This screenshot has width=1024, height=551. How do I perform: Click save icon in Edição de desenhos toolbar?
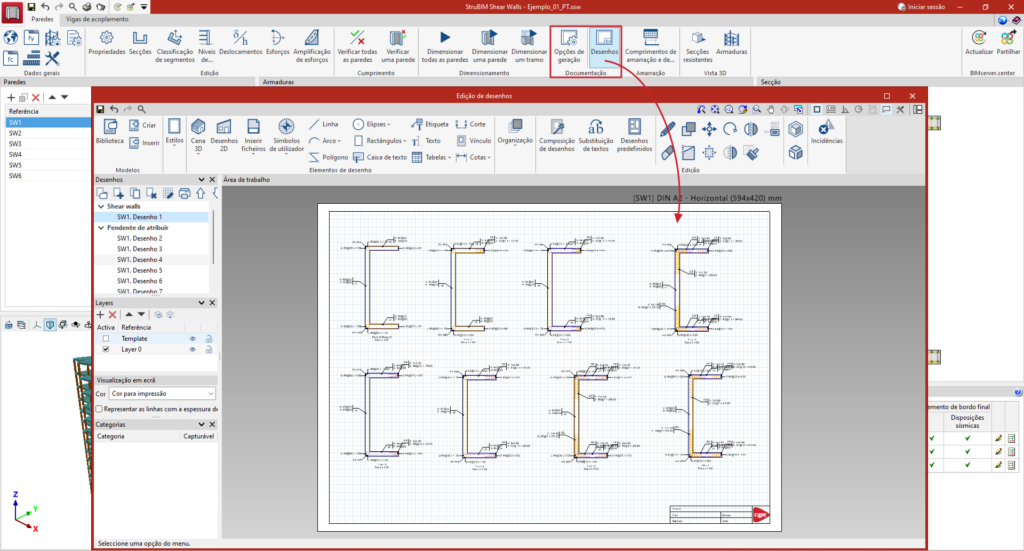click(x=100, y=110)
